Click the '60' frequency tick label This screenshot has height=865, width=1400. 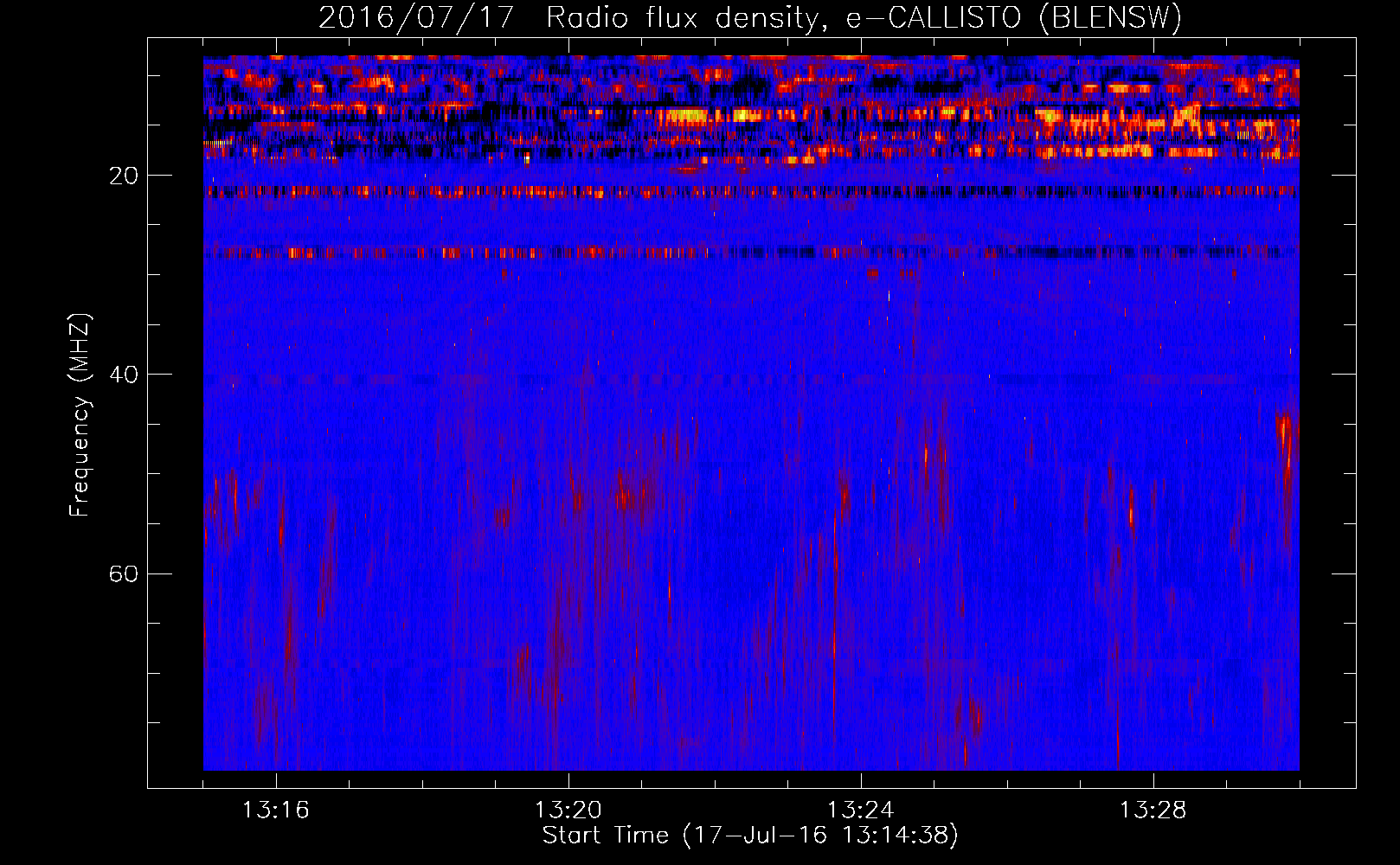point(123,573)
